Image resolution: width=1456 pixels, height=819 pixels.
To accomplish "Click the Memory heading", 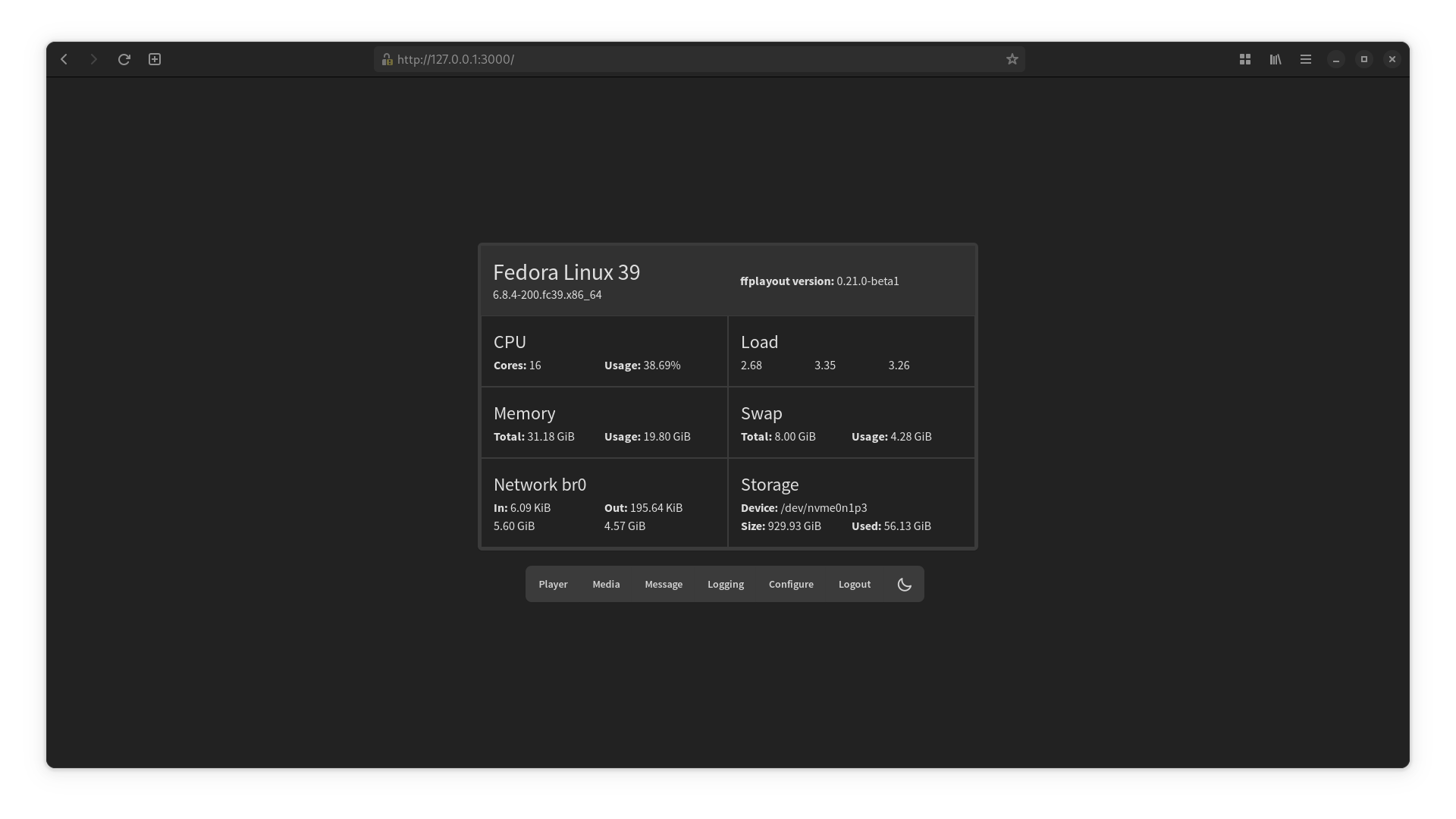I will click(x=524, y=413).
